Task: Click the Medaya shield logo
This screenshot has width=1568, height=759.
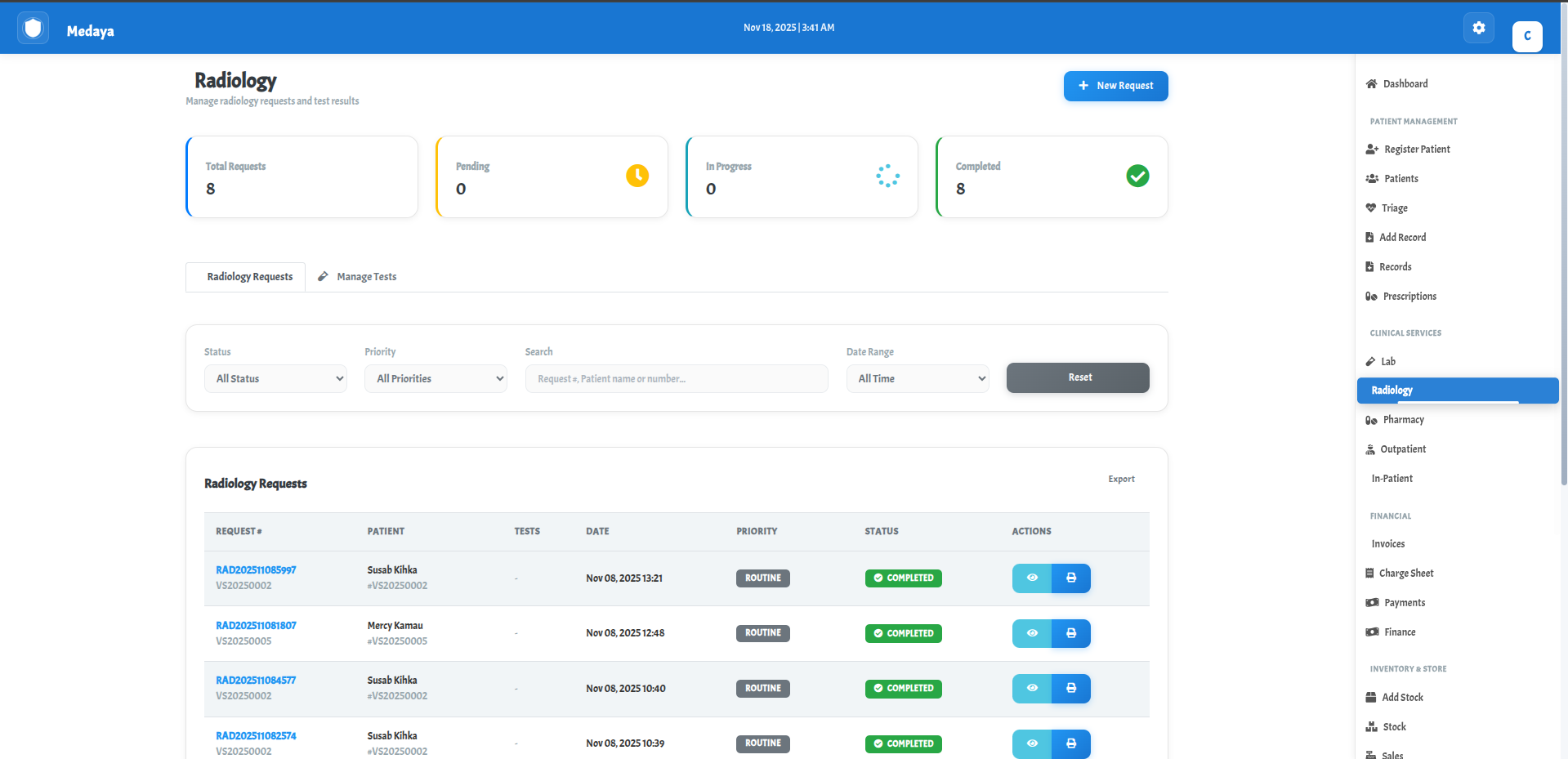Action: coord(33,29)
